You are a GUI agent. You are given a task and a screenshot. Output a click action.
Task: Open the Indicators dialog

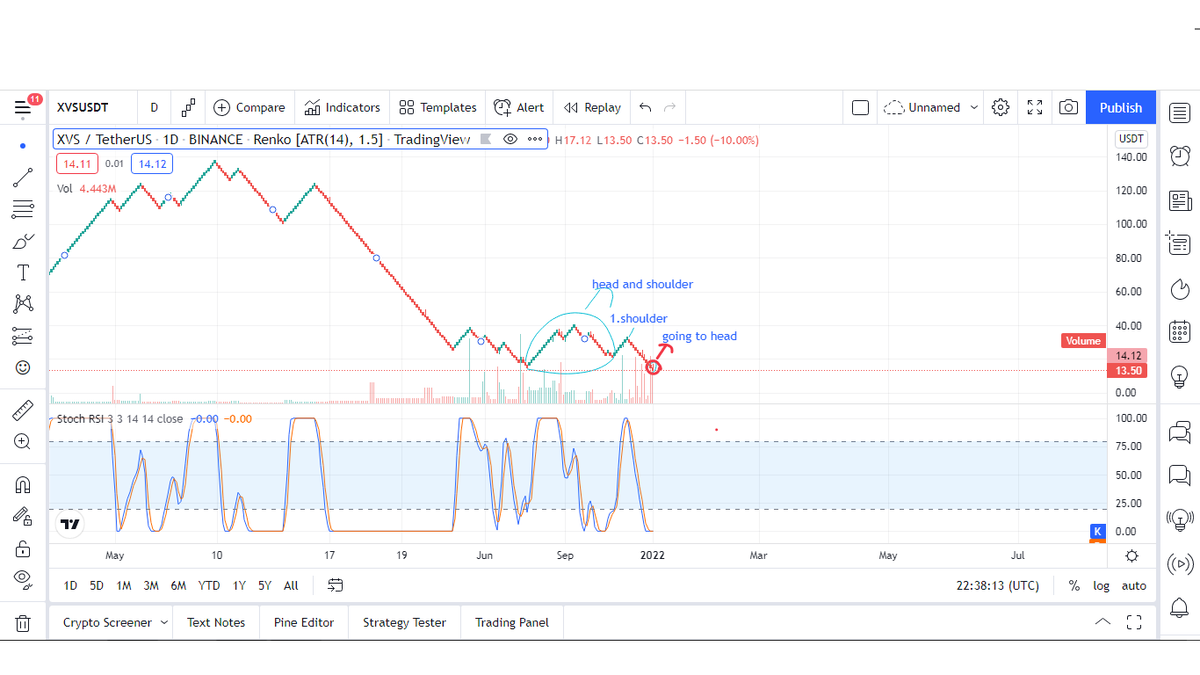[342, 107]
